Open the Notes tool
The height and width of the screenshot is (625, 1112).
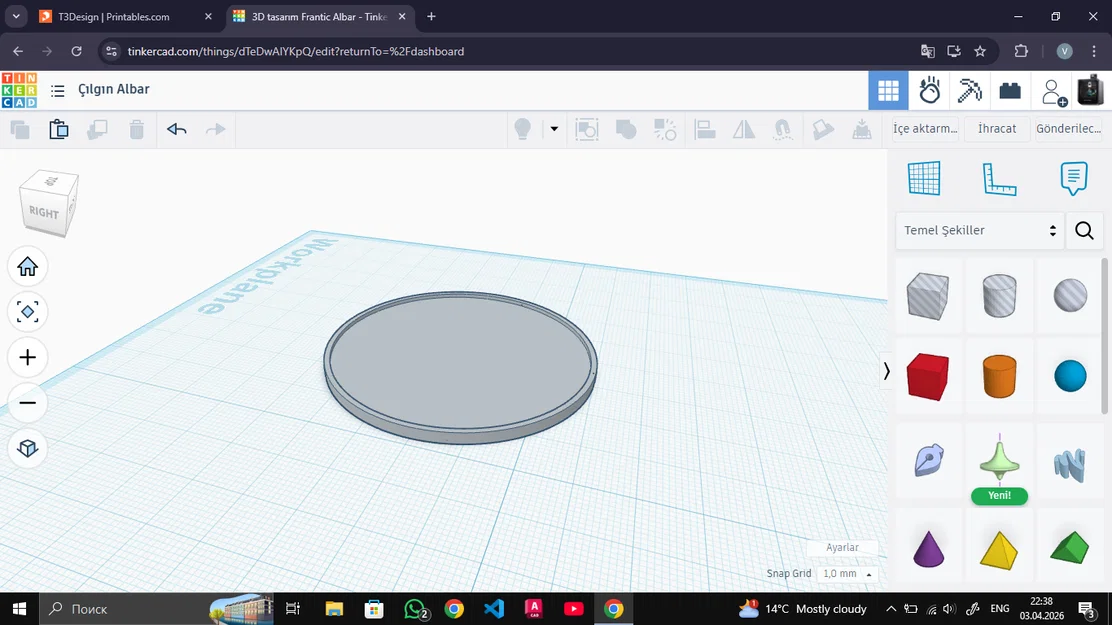pos(1072,177)
